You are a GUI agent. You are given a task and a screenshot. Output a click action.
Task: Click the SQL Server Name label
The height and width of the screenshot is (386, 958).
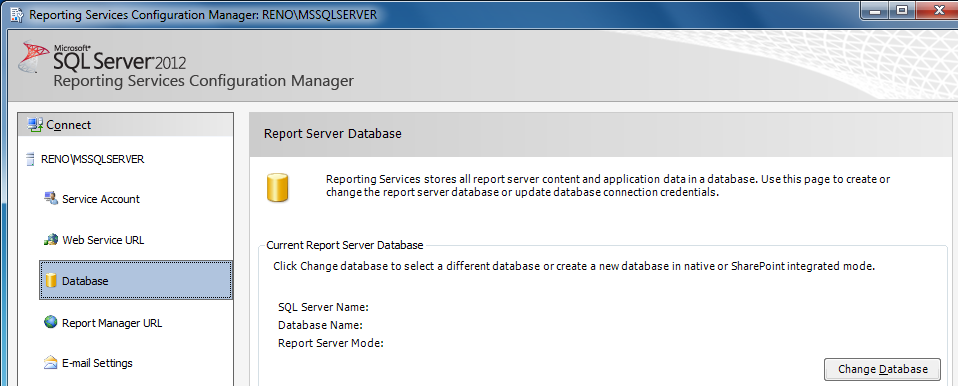pos(323,307)
